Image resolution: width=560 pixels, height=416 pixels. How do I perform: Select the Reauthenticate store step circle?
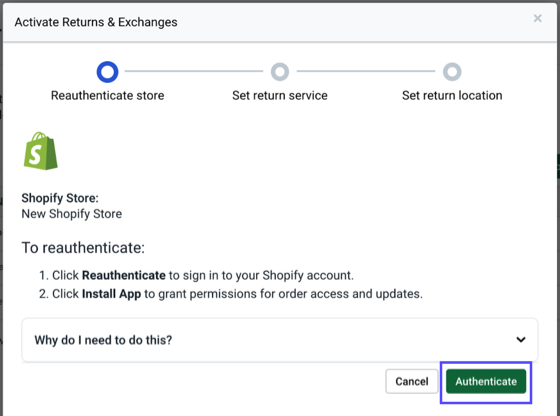[108, 72]
